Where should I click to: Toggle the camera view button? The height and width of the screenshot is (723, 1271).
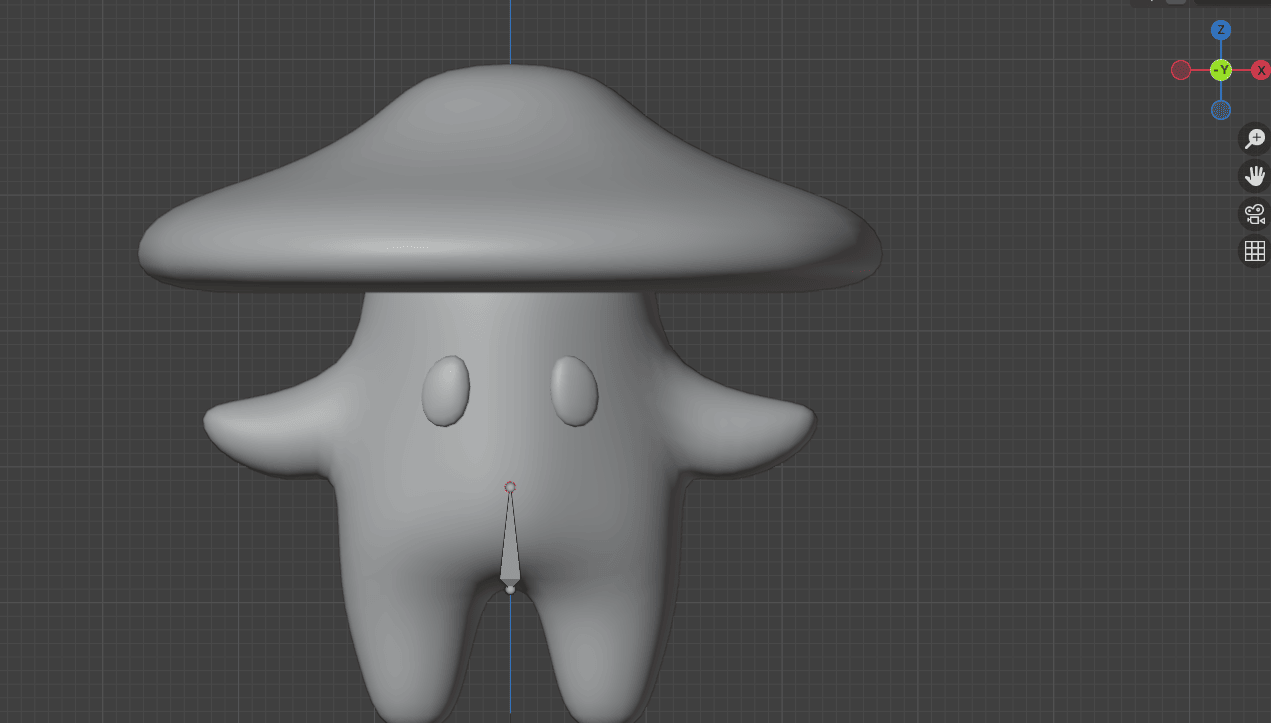click(x=1254, y=213)
